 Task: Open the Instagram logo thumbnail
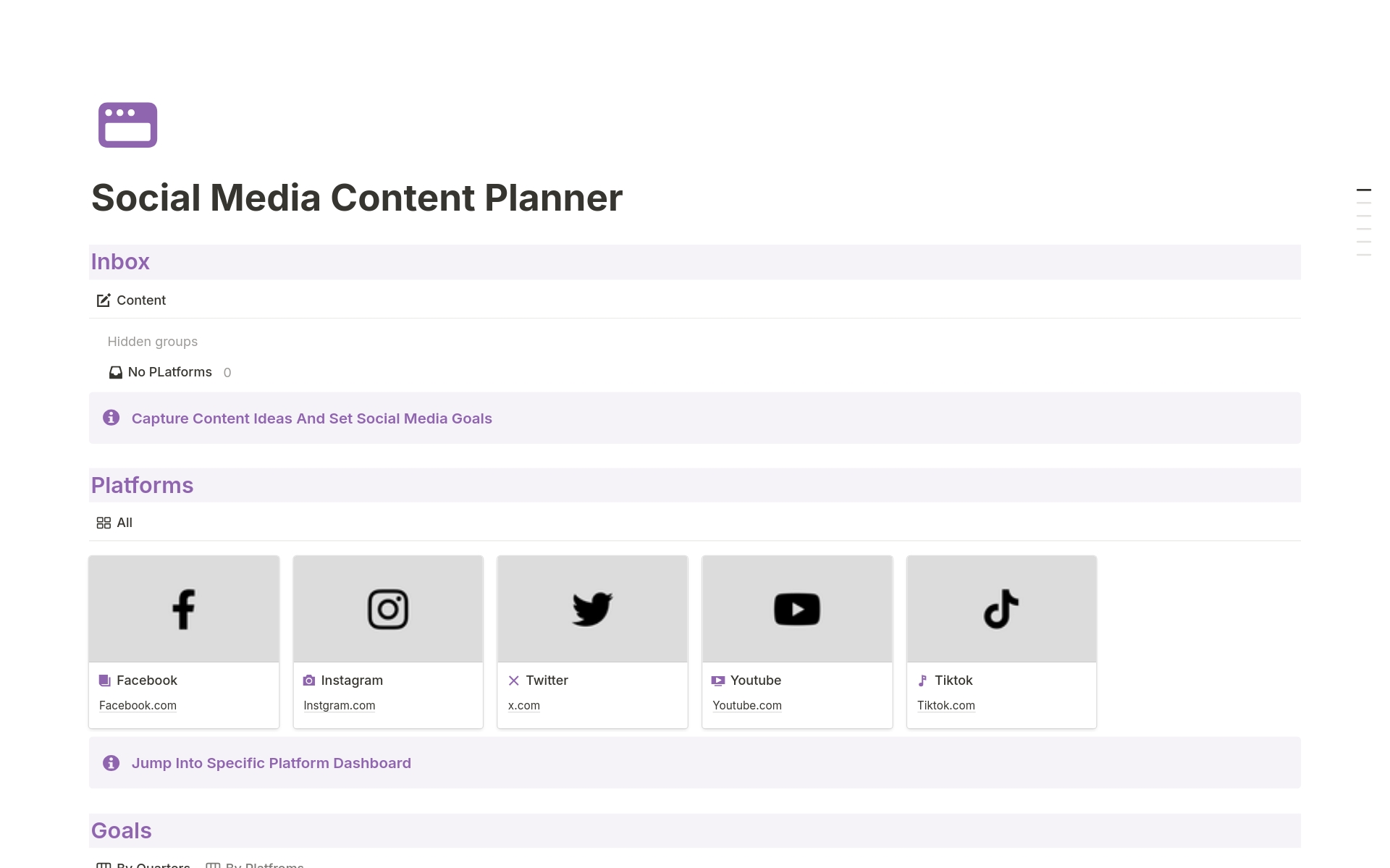[x=388, y=609]
